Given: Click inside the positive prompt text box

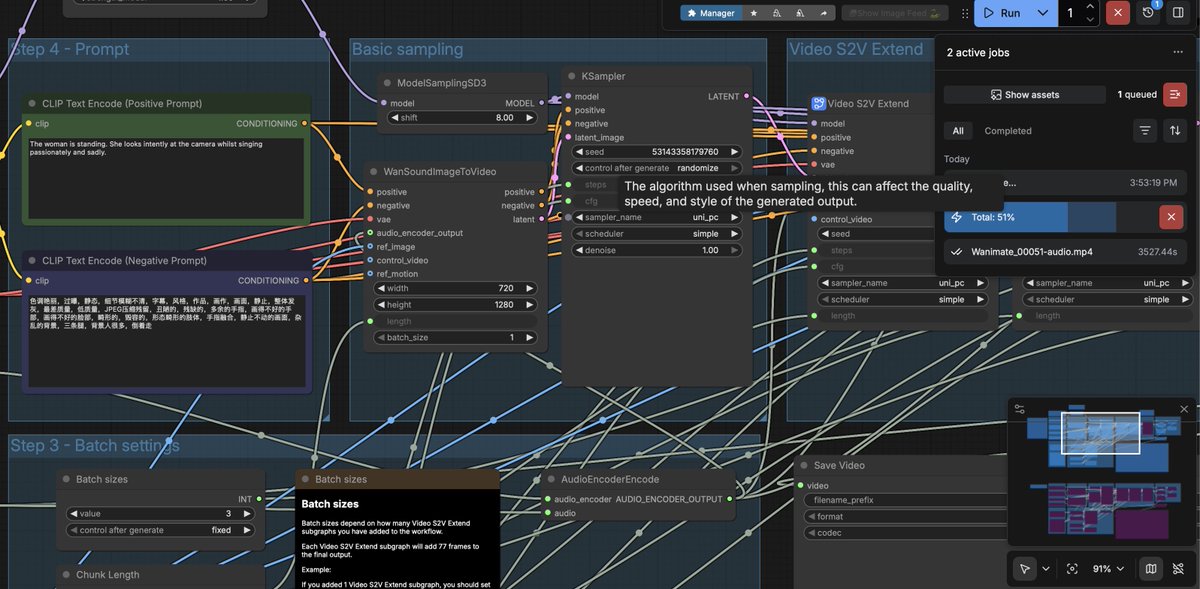Looking at the screenshot, I should (x=166, y=177).
